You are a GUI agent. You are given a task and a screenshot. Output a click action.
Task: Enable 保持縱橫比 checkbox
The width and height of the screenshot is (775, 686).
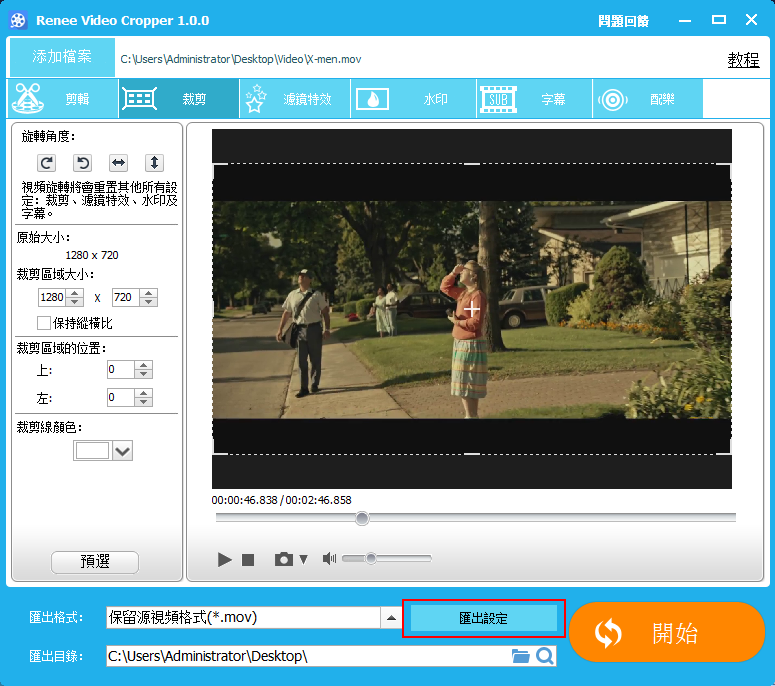pos(43,323)
